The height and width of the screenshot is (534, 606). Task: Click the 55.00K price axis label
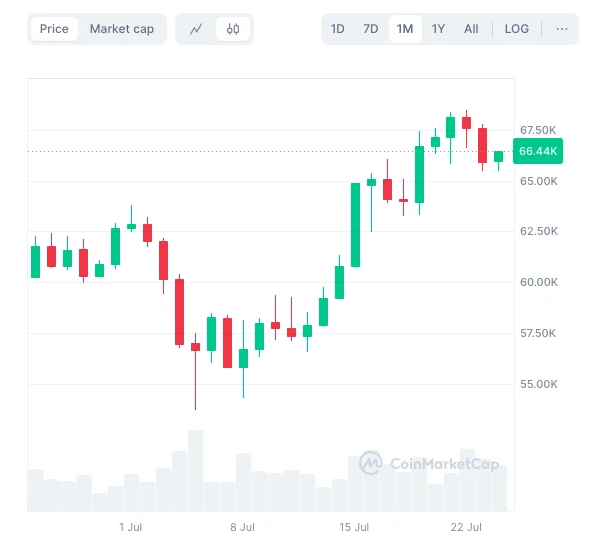538,384
